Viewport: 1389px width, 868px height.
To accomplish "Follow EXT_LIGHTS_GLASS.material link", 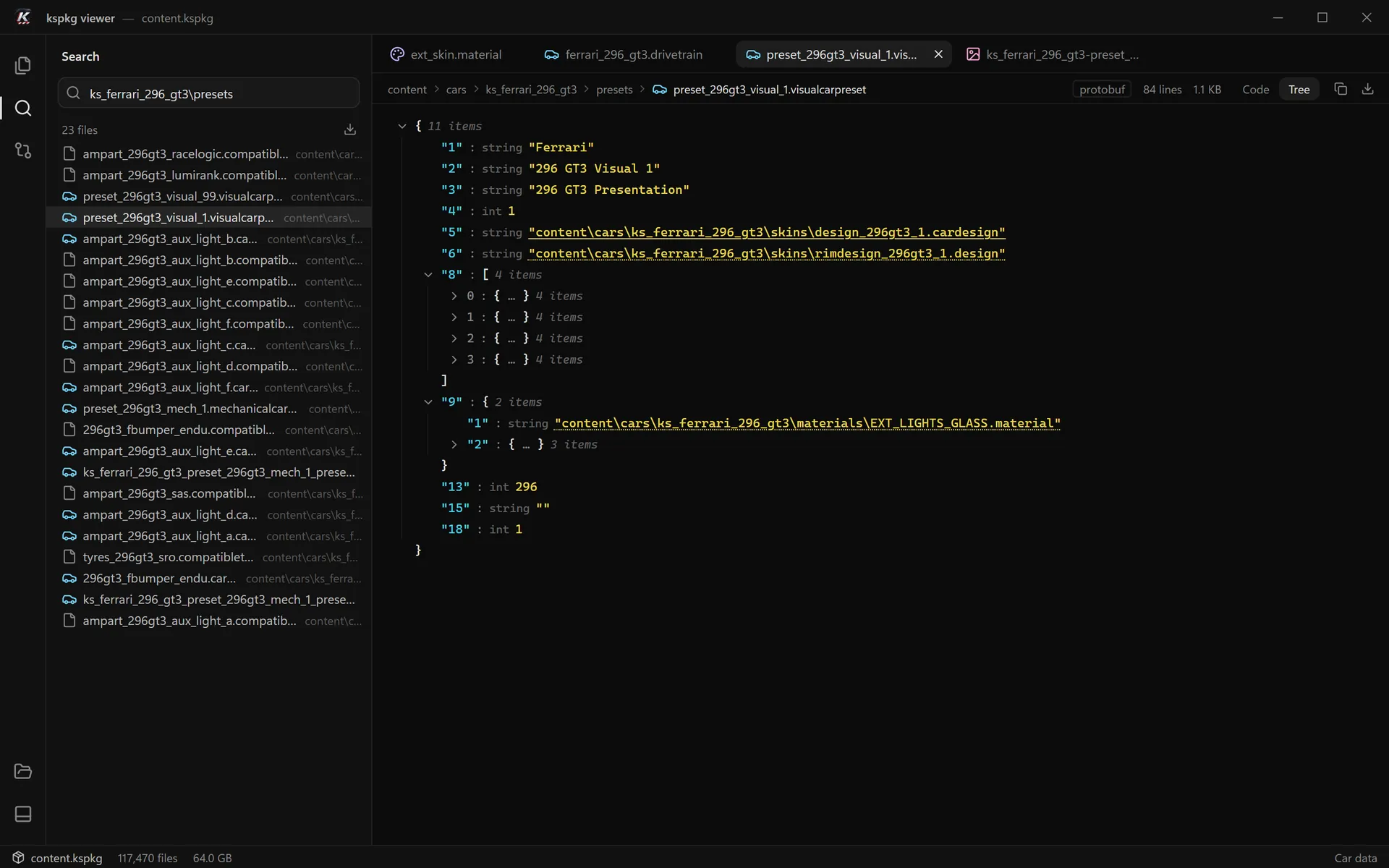I will point(807,423).
